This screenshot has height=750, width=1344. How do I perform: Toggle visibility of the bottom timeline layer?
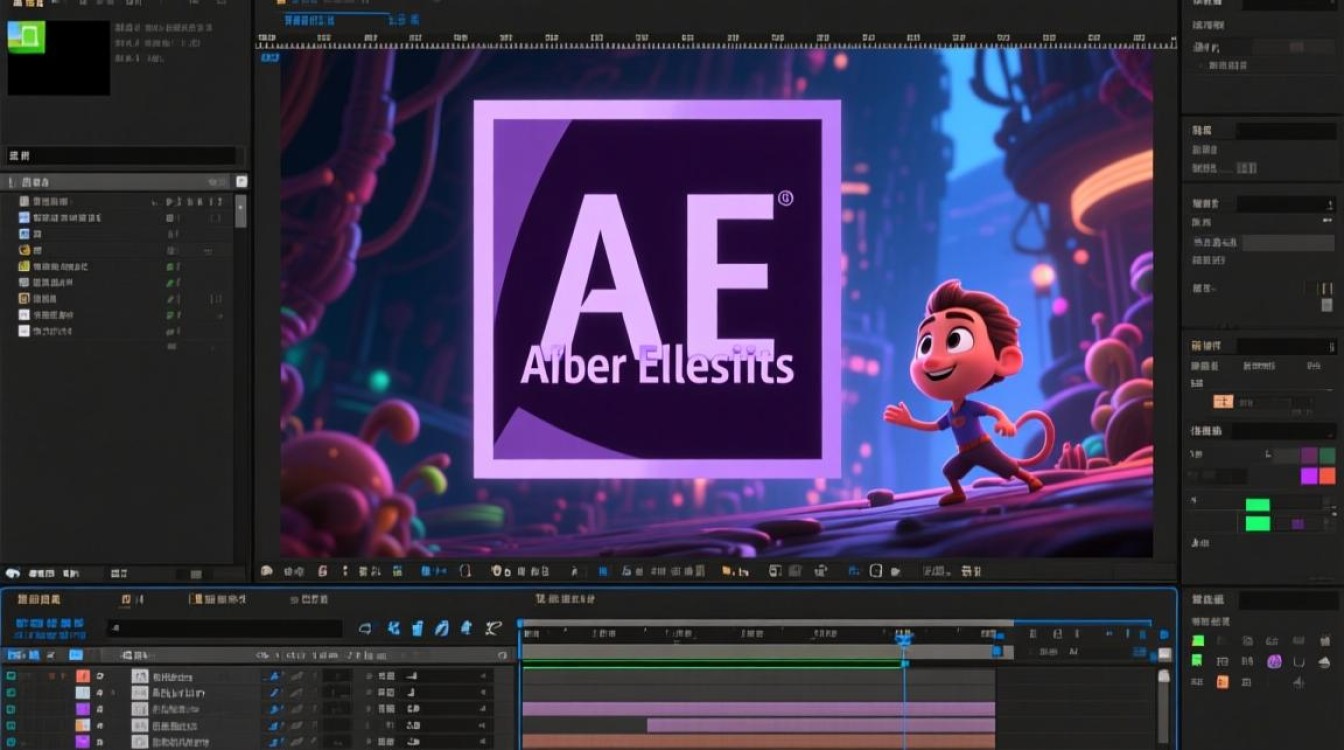coord(12,741)
